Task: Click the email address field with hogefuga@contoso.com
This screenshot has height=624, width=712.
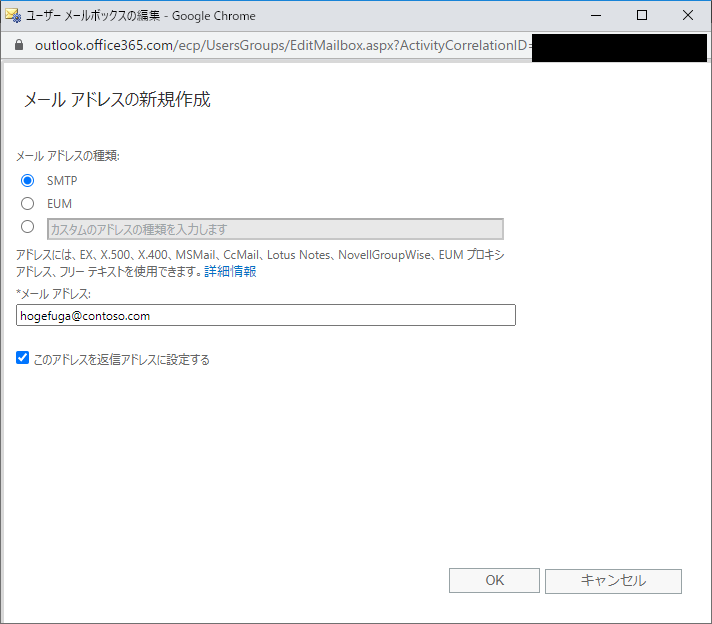Action: pyautogui.click(x=266, y=315)
